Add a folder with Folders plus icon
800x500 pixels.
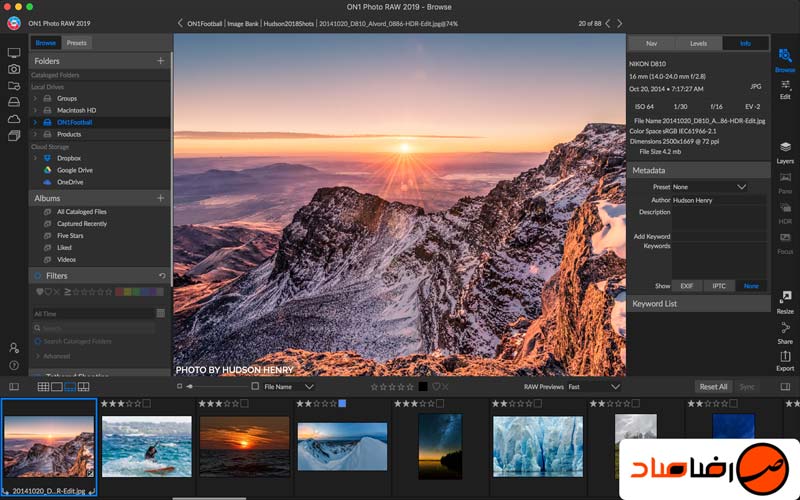coord(160,61)
